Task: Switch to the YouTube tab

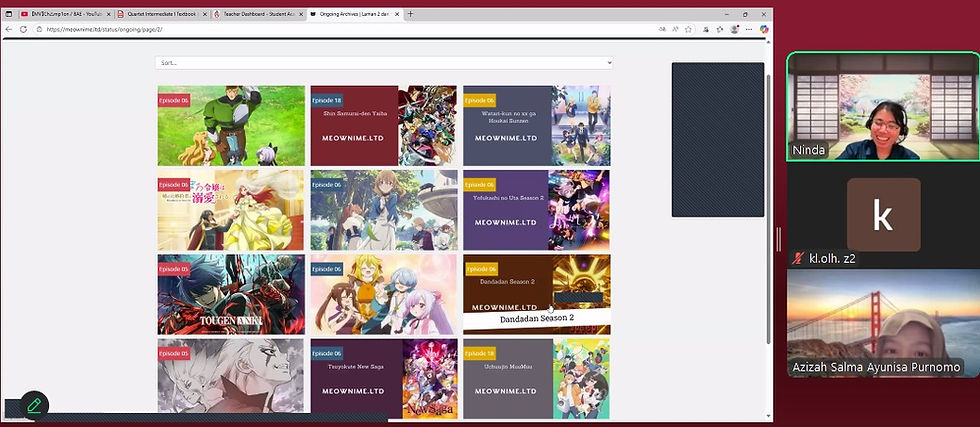Action: [66, 14]
